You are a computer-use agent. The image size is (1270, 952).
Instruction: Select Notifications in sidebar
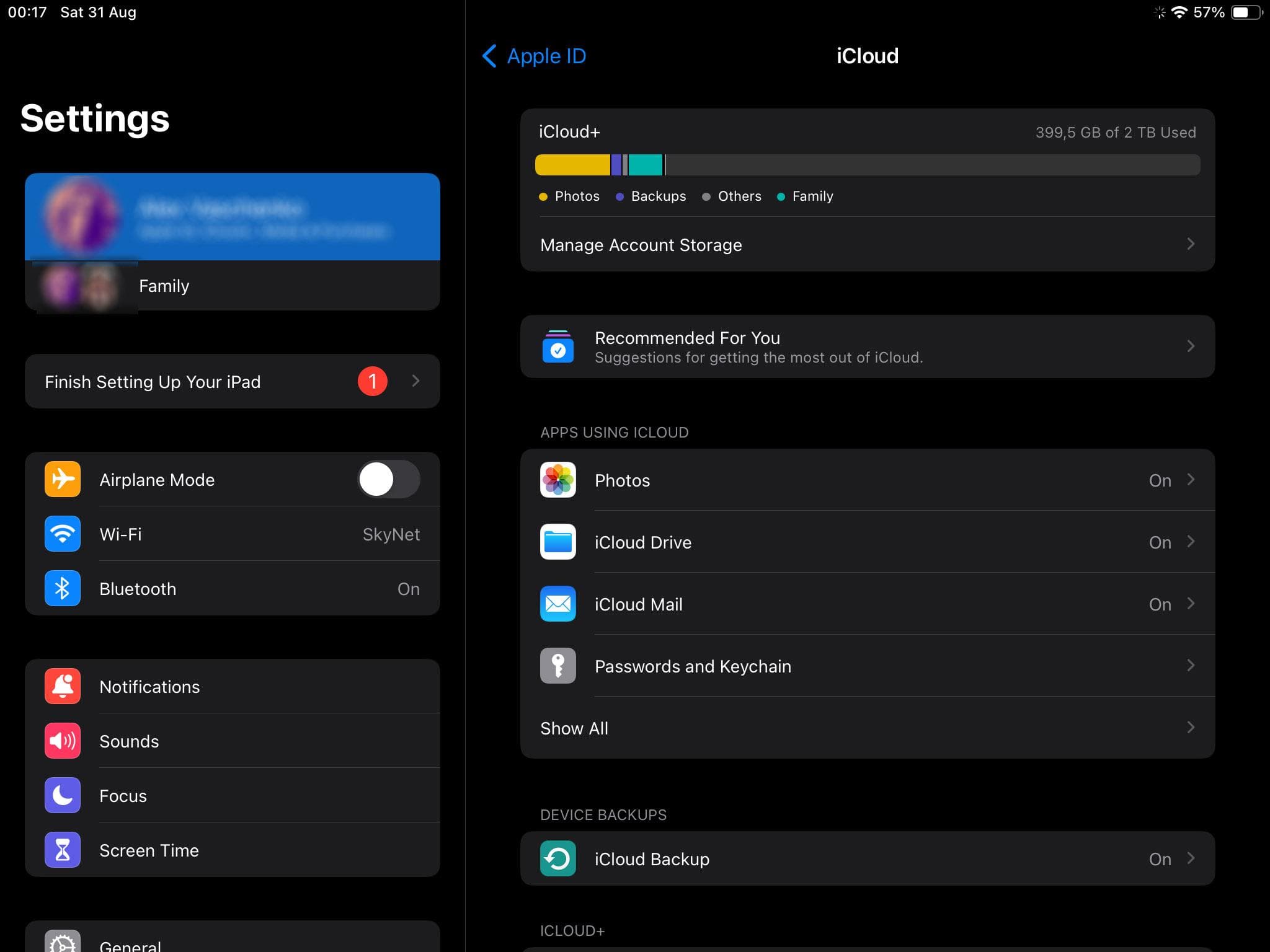(x=233, y=686)
